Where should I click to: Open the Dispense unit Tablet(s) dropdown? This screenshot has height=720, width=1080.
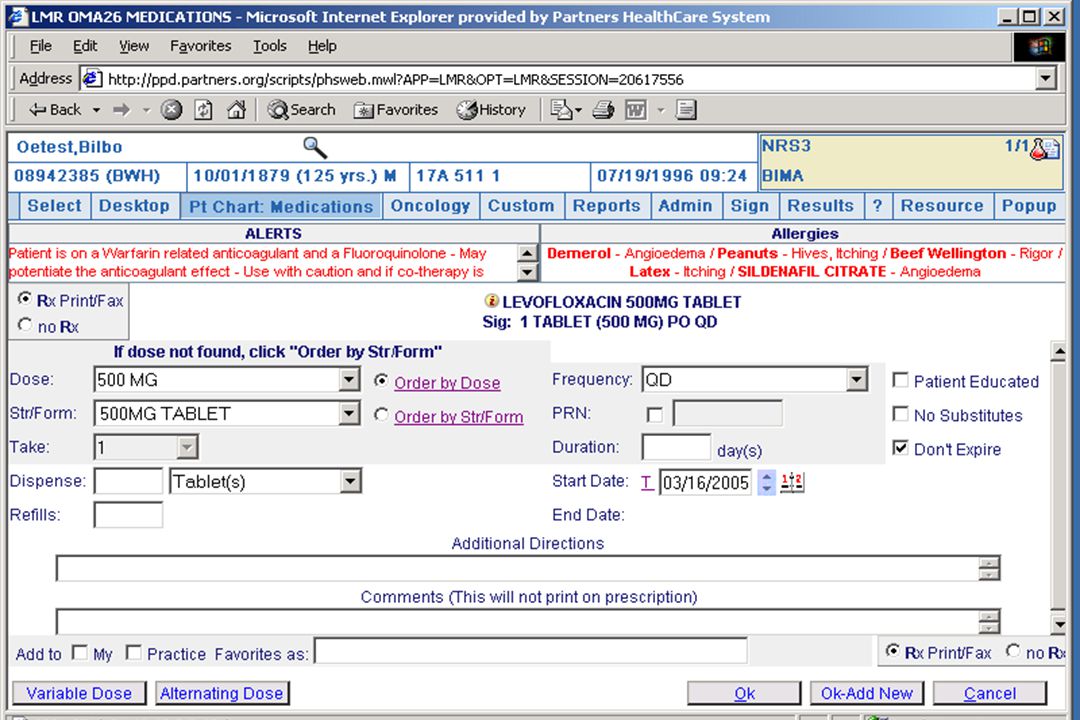click(351, 481)
